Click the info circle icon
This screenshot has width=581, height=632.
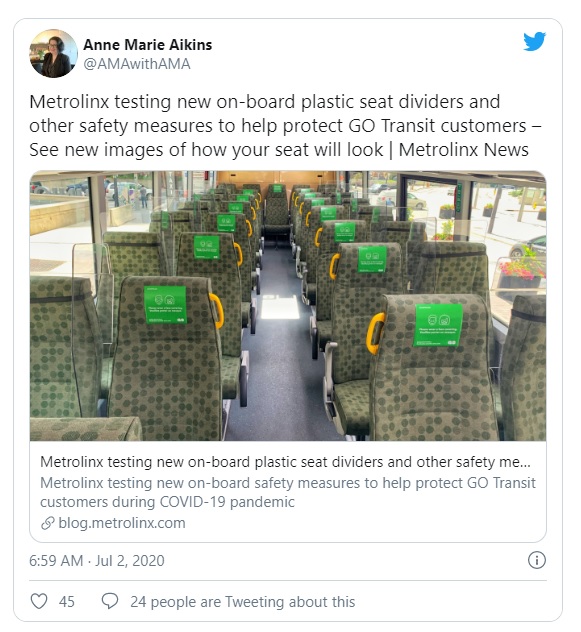point(537,560)
